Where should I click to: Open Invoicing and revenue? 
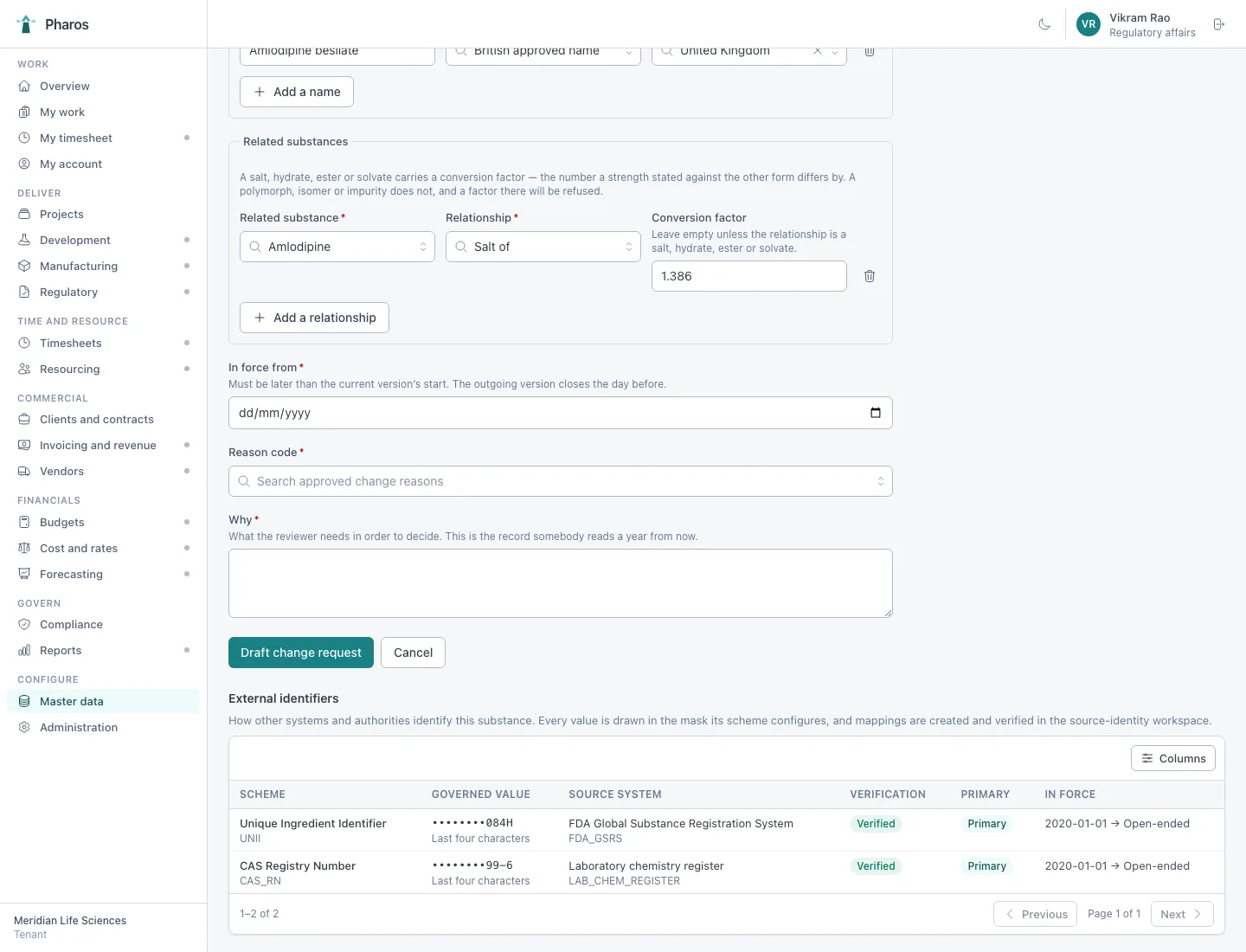pyautogui.click(x=104, y=445)
